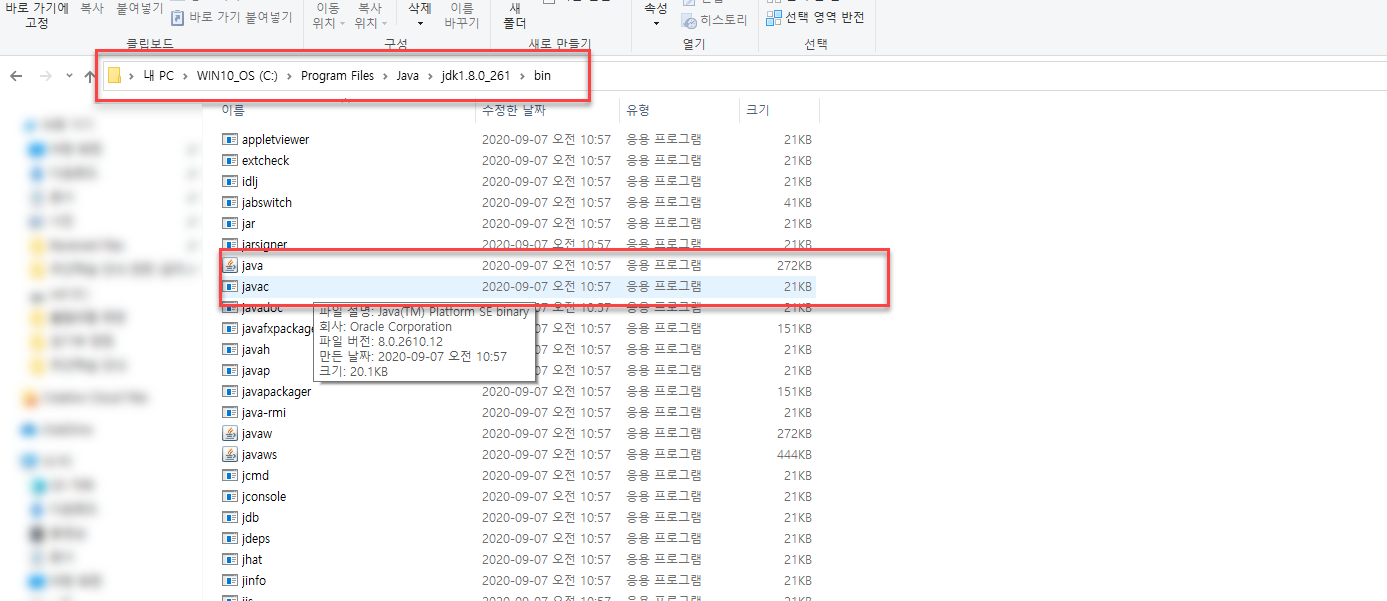Click 응용 프로그램 type in the jdb row
Viewport: 1387px width, 601px height.
664,518
